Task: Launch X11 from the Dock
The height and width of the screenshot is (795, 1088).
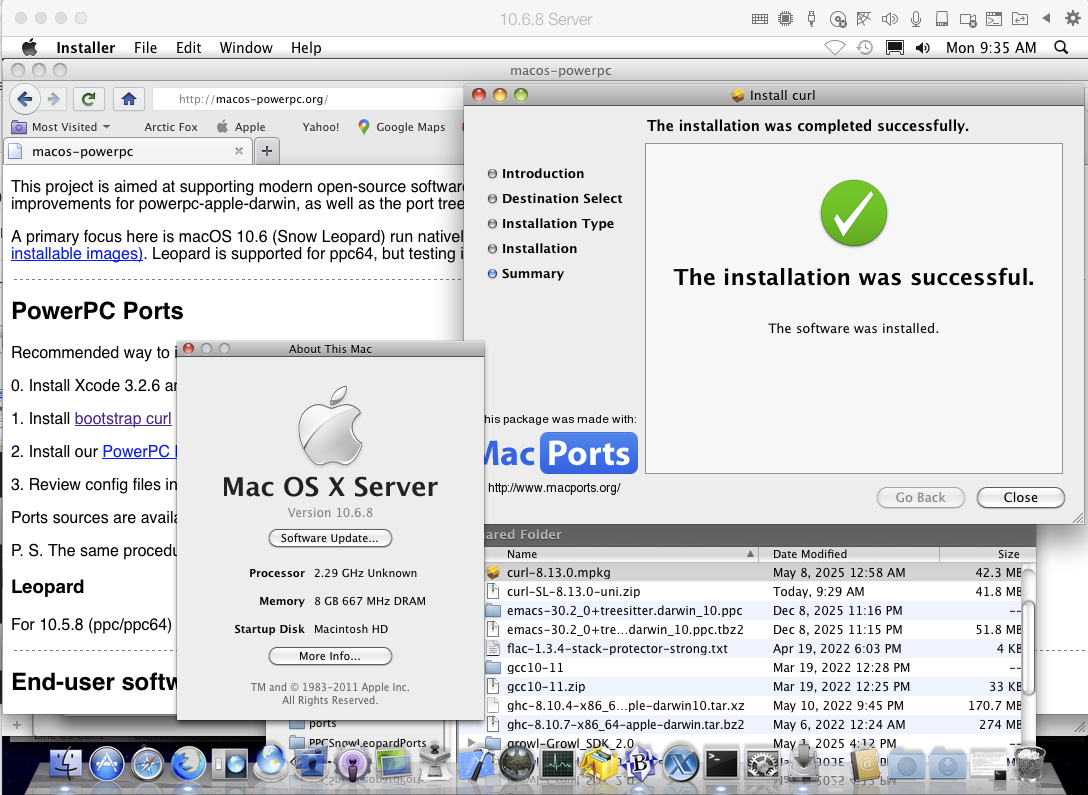Action: click(x=681, y=764)
